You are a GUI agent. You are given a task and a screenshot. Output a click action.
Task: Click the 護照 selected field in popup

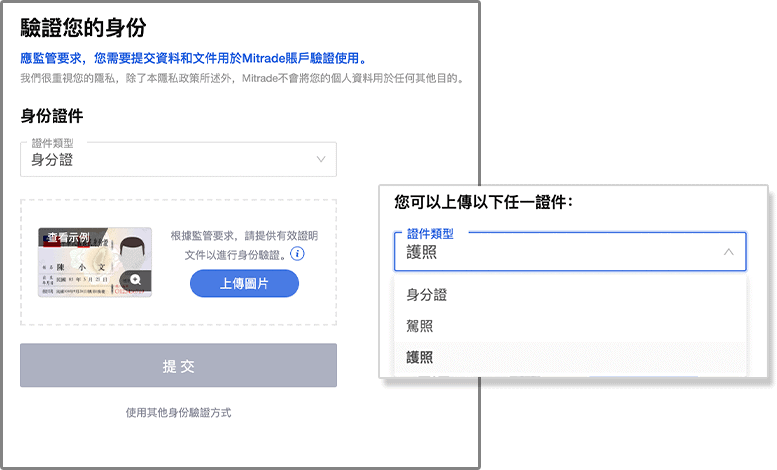[x=570, y=251]
